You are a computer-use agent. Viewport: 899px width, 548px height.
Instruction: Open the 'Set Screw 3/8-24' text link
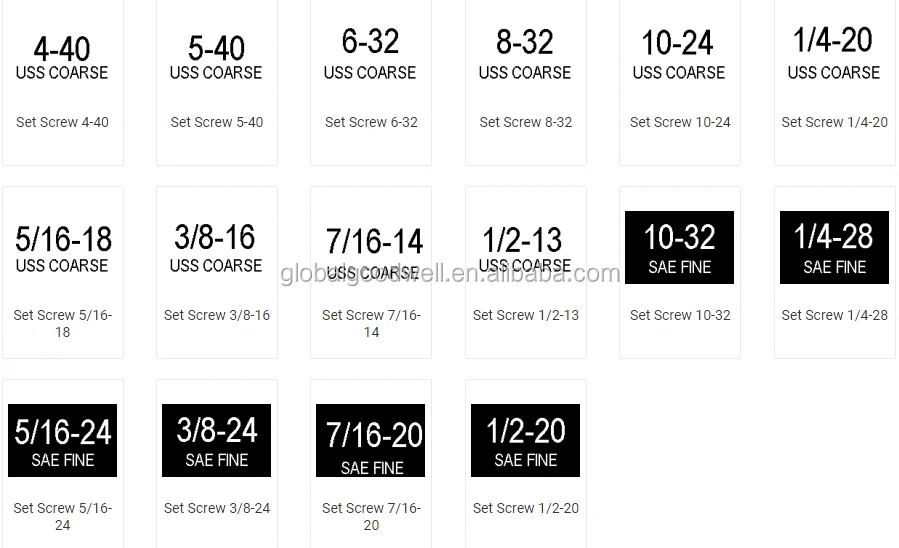coord(217,508)
